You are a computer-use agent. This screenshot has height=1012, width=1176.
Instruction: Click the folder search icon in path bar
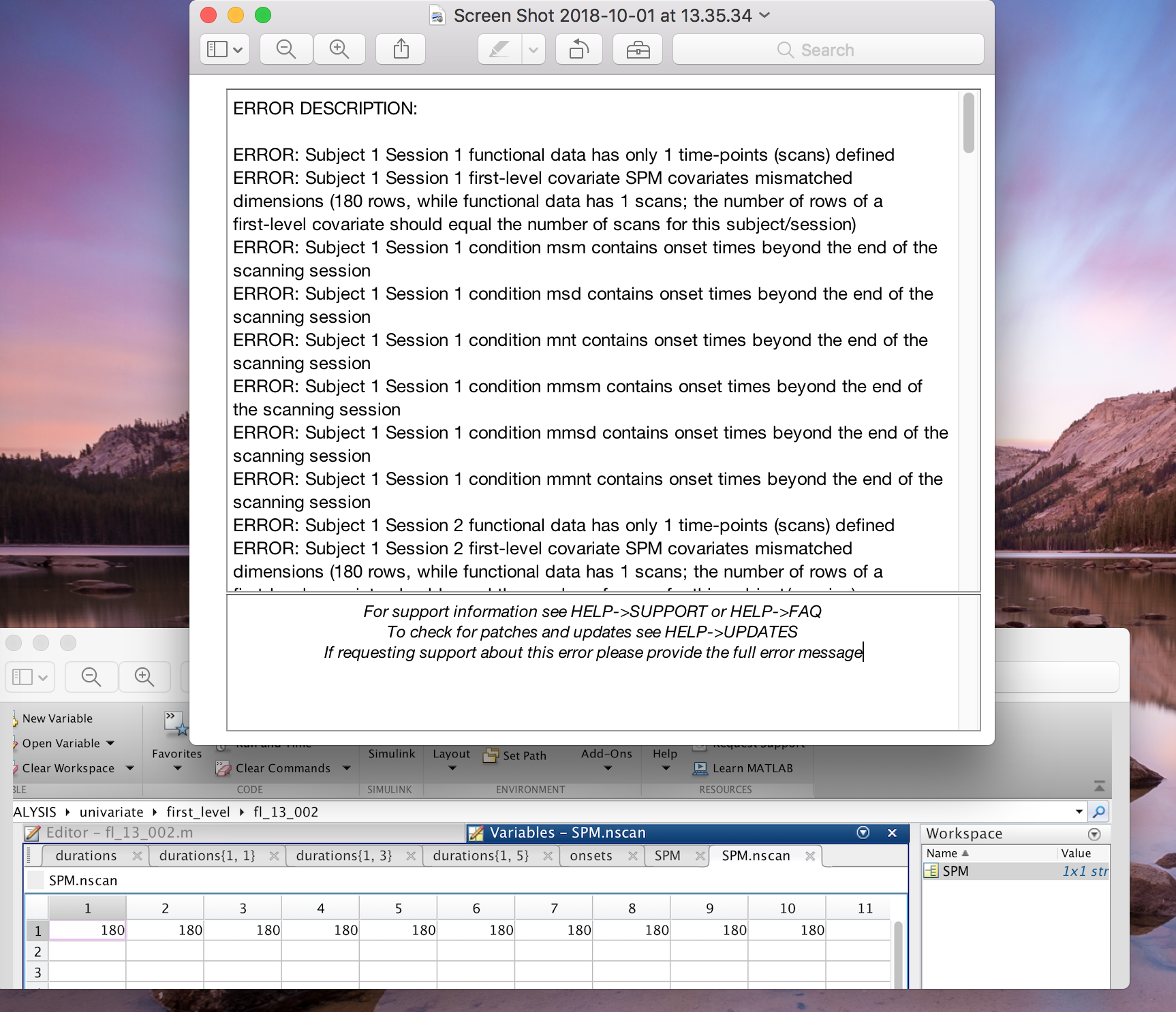click(x=1098, y=811)
